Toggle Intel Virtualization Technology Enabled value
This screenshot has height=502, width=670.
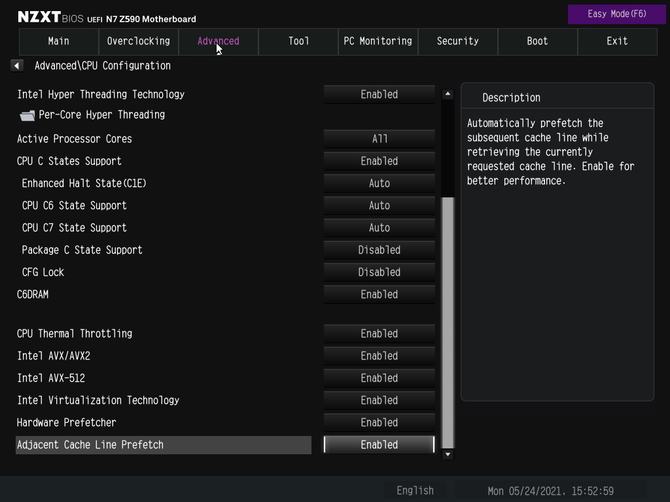[x=379, y=400]
